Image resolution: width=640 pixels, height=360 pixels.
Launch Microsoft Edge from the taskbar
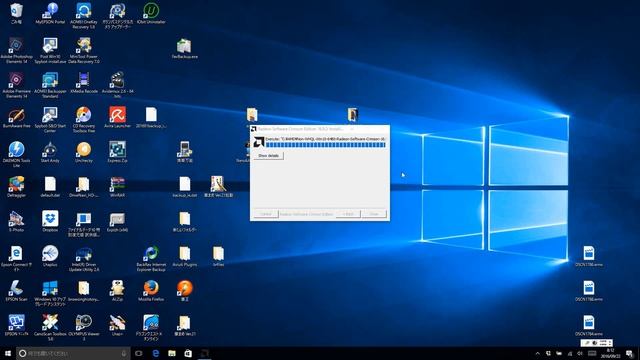click(x=156, y=353)
